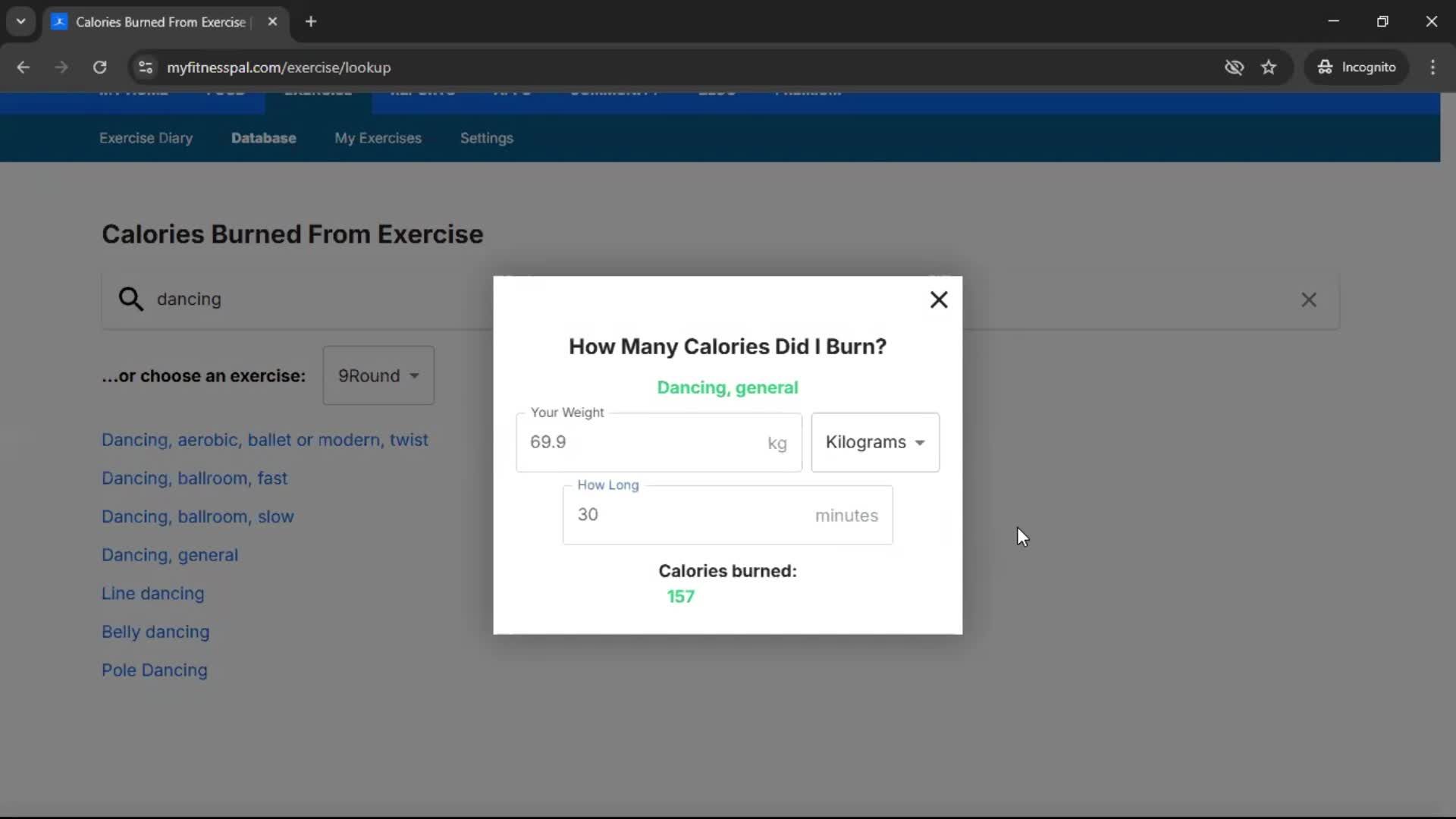The height and width of the screenshot is (819, 1456).
Task: Select Dancing, aerobic, ballet or modern
Action: [265, 440]
